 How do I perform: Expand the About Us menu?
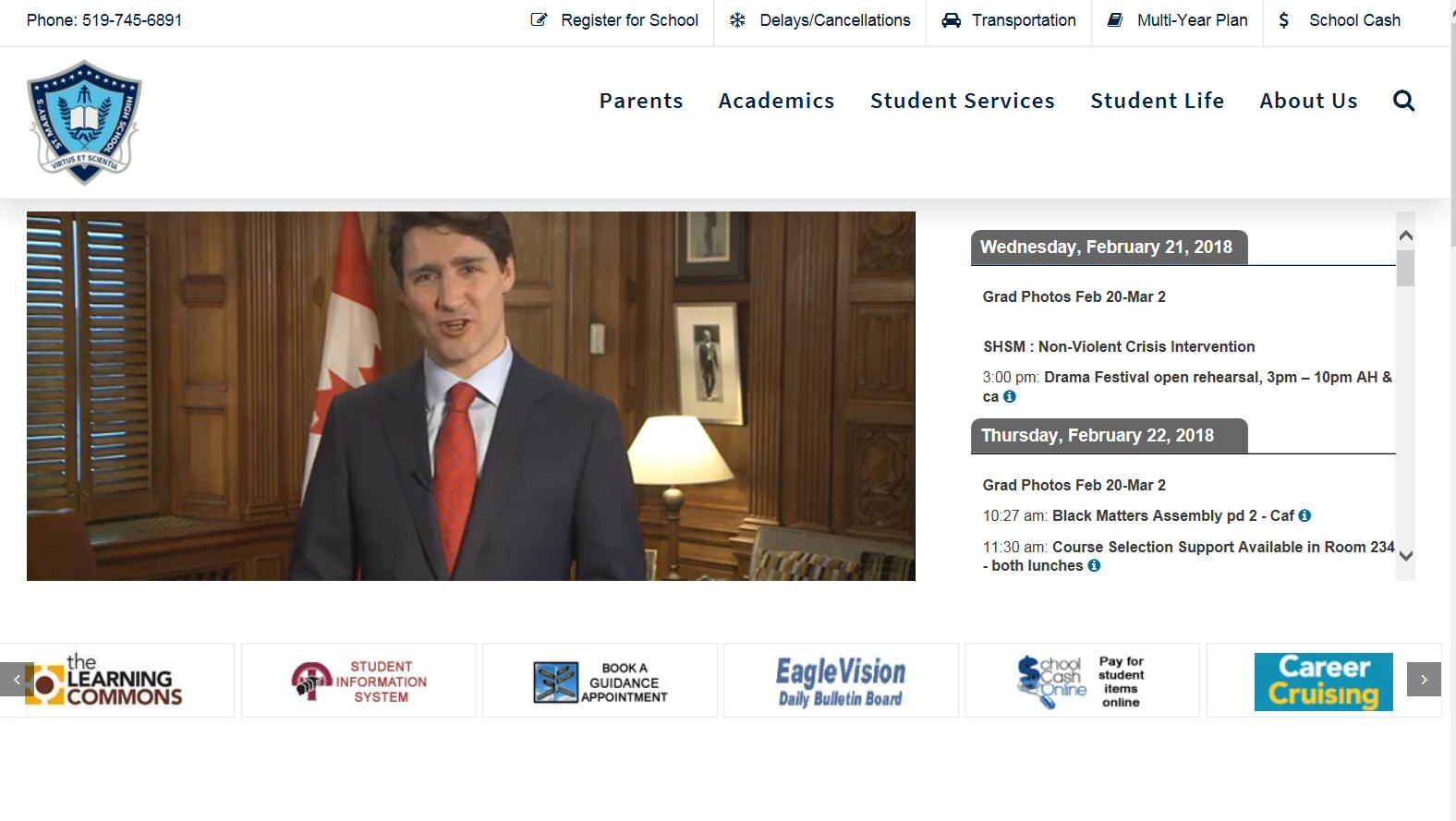tap(1308, 101)
